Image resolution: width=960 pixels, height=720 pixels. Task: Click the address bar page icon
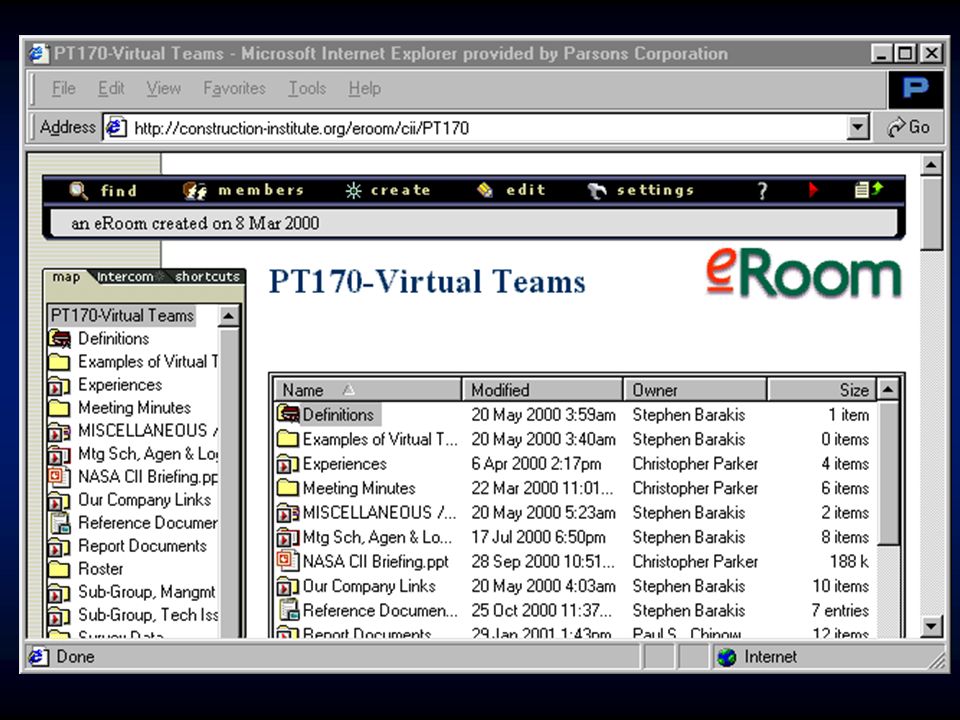(x=116, y=127)
